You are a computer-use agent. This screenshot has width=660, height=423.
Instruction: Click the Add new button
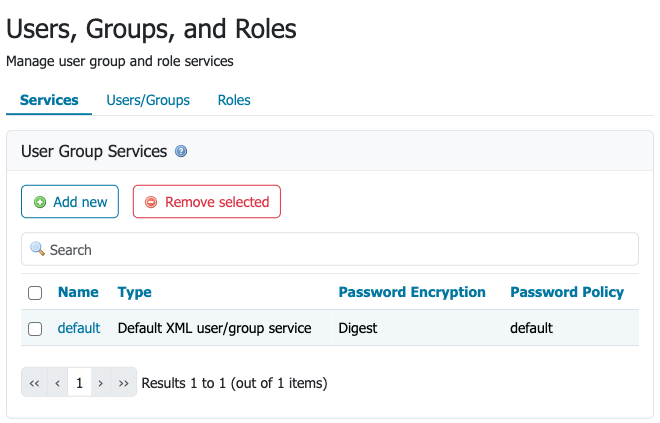tap(70, 202)
